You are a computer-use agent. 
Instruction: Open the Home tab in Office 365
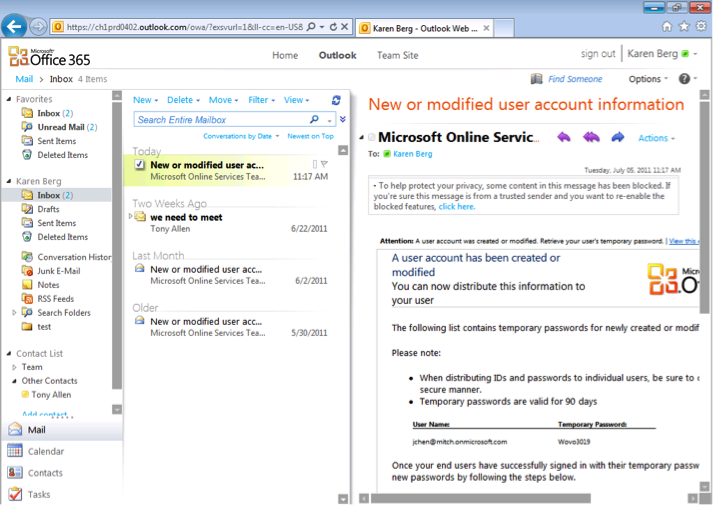click(285, 55)
